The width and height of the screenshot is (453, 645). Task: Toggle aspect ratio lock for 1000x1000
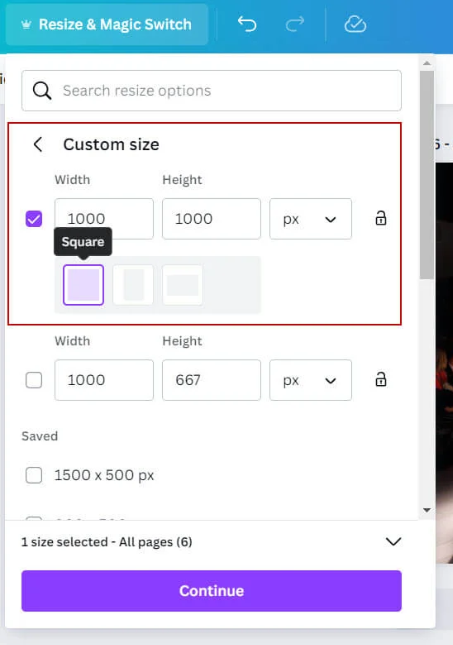[381, 218]
